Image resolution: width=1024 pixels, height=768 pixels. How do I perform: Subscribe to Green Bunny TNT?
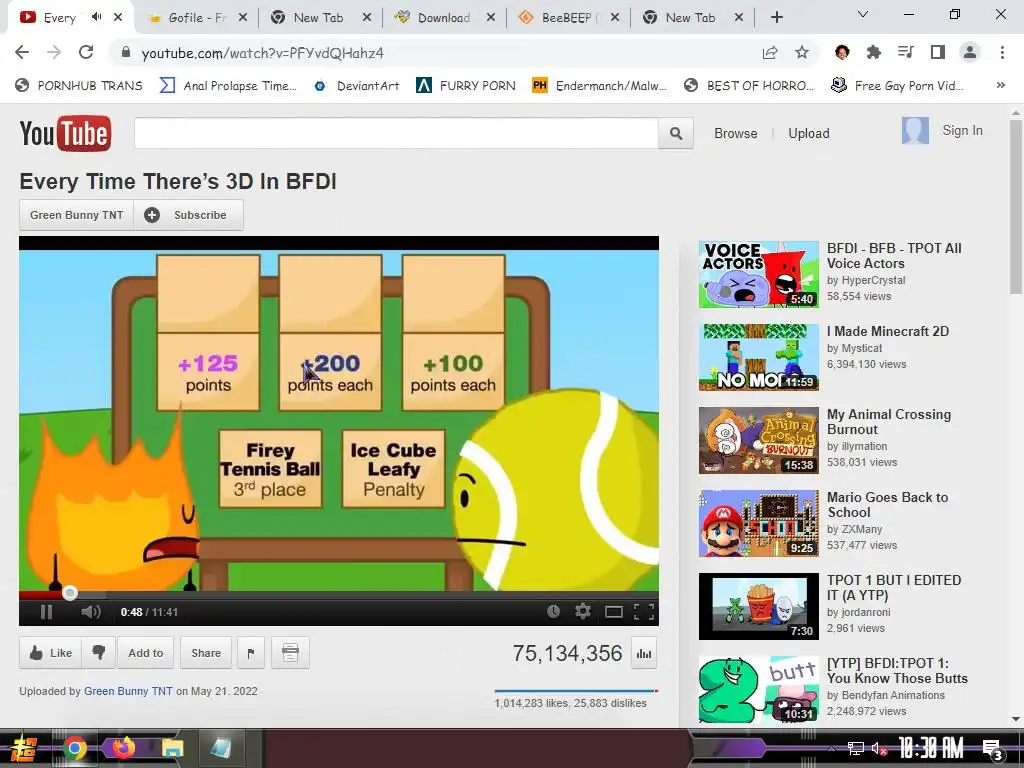(x=188, y=215)
